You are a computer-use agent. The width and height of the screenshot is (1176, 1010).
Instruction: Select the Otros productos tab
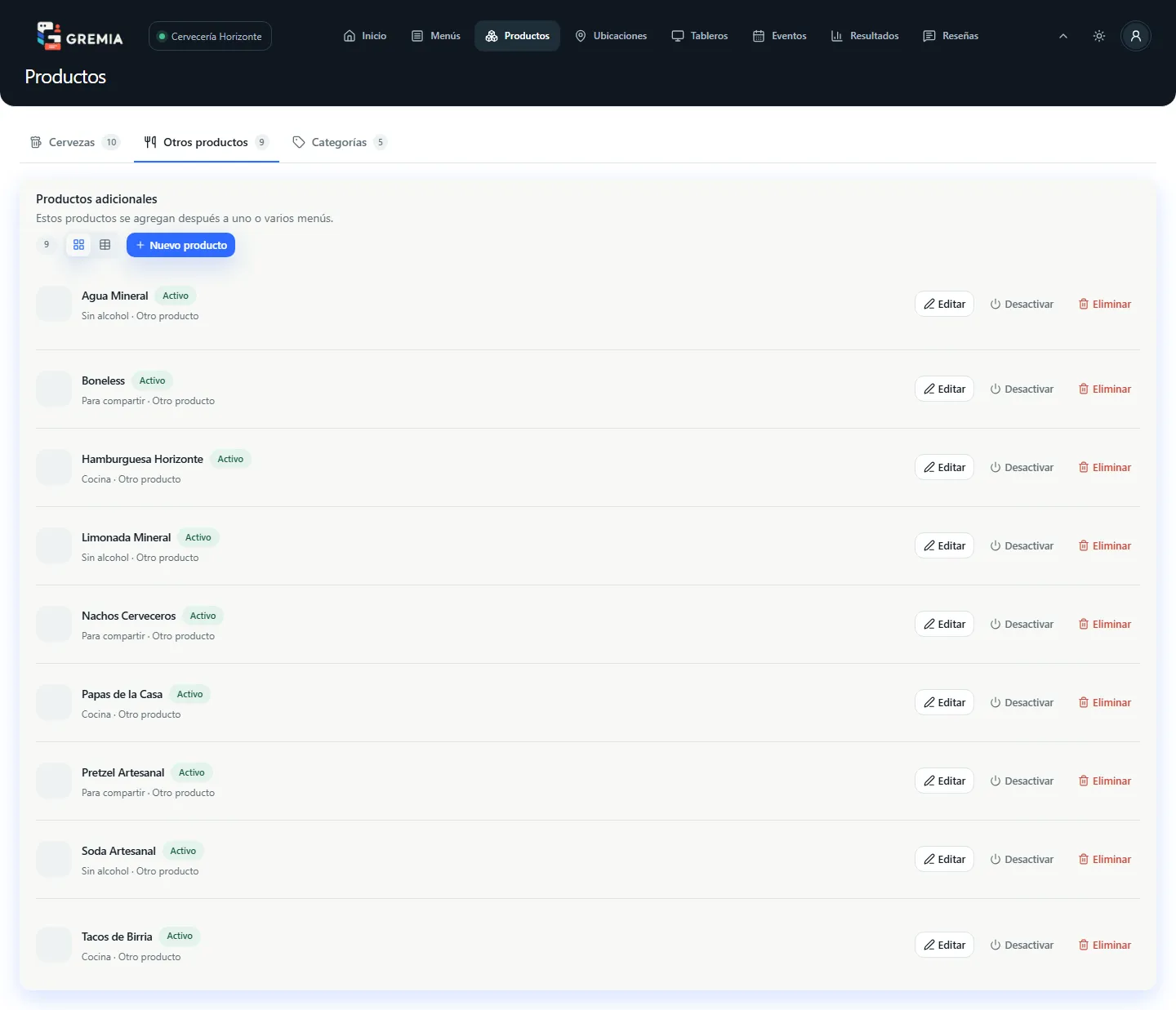[x=207, y=142]
